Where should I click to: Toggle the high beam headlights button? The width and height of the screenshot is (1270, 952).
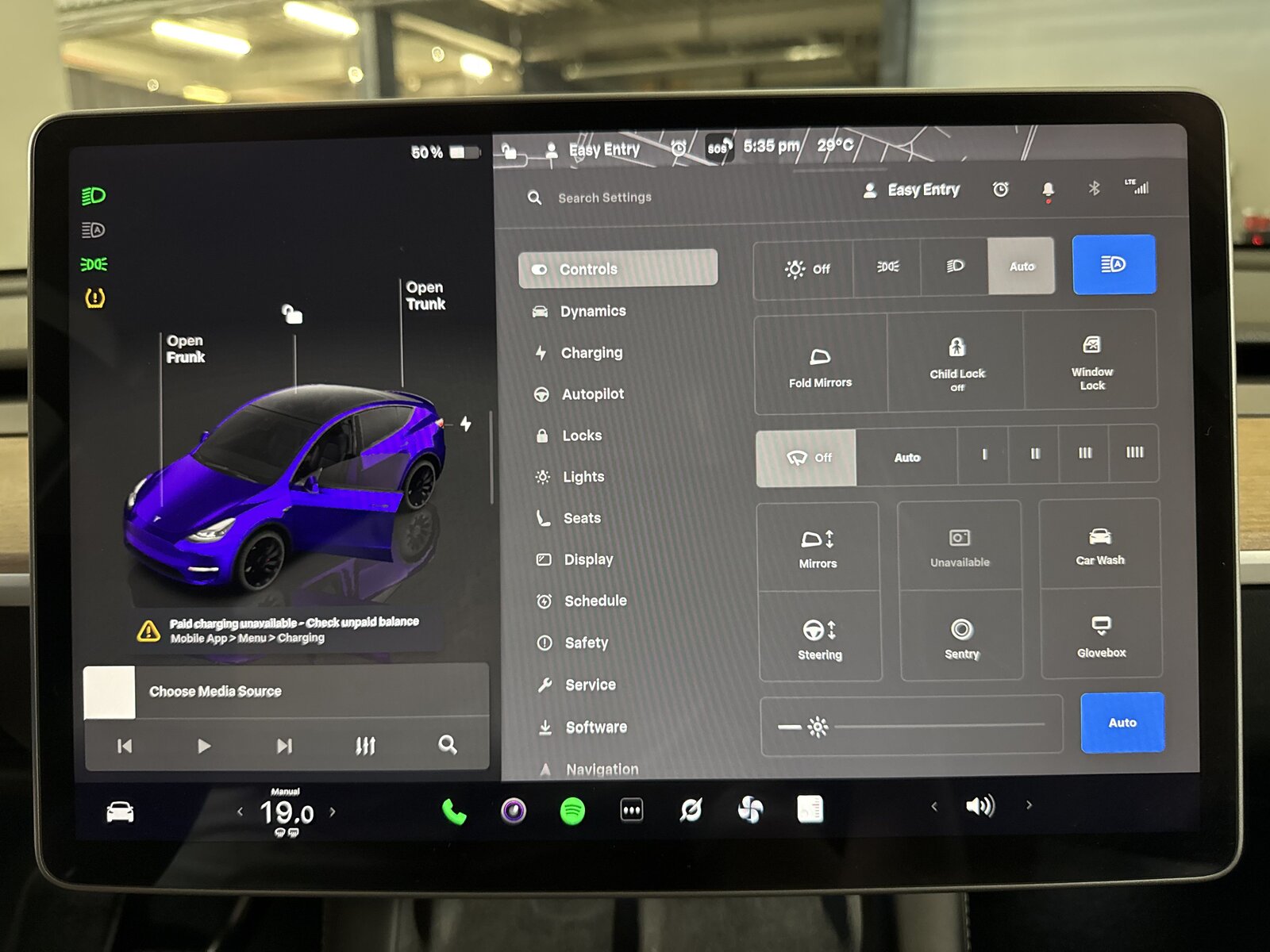click(1114, 264)
